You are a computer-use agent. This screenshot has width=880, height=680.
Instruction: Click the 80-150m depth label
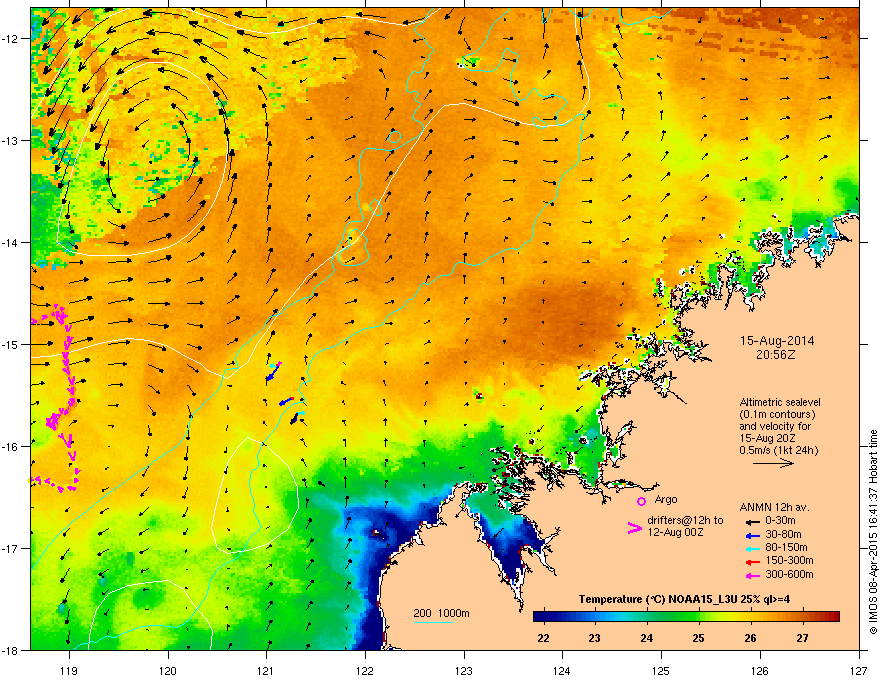click(786, 547)
